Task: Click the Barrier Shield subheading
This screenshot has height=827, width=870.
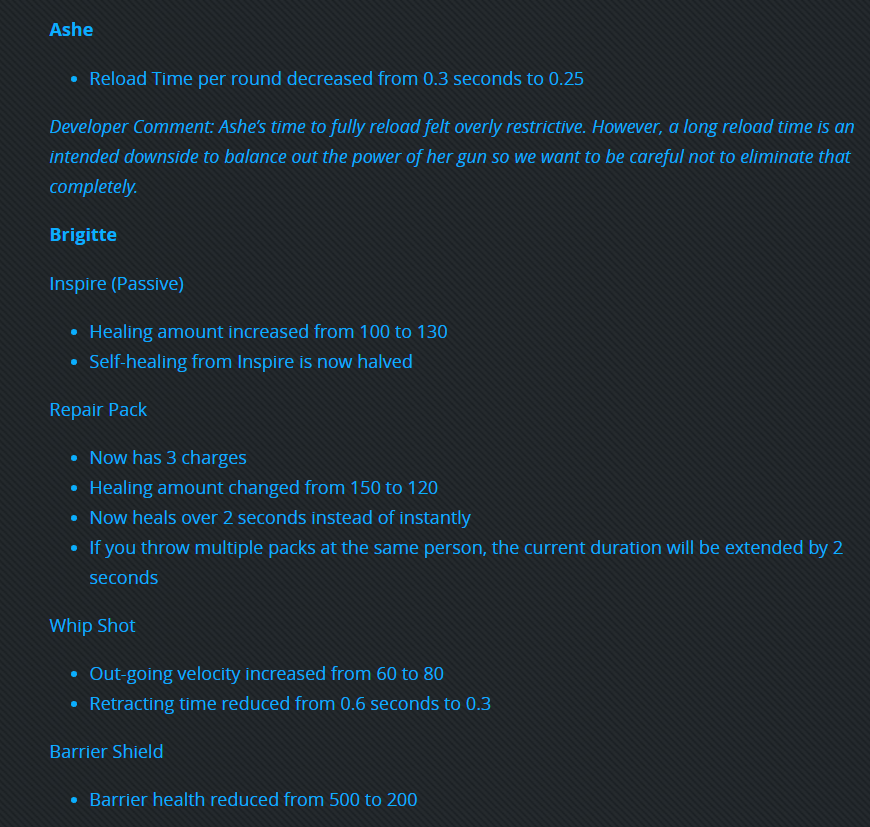Action: (x=106, y=751)
